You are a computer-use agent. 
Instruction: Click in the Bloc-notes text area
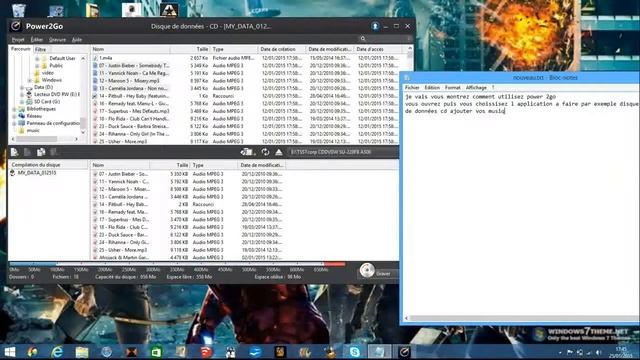521,204
